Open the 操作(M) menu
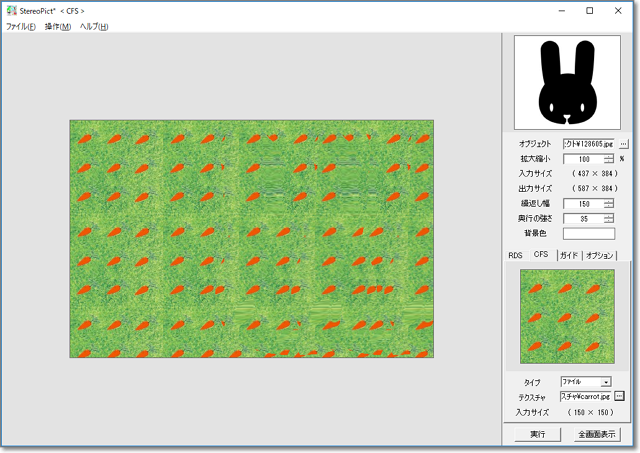This screenshot has height=453, width=640. coord(58,26)
